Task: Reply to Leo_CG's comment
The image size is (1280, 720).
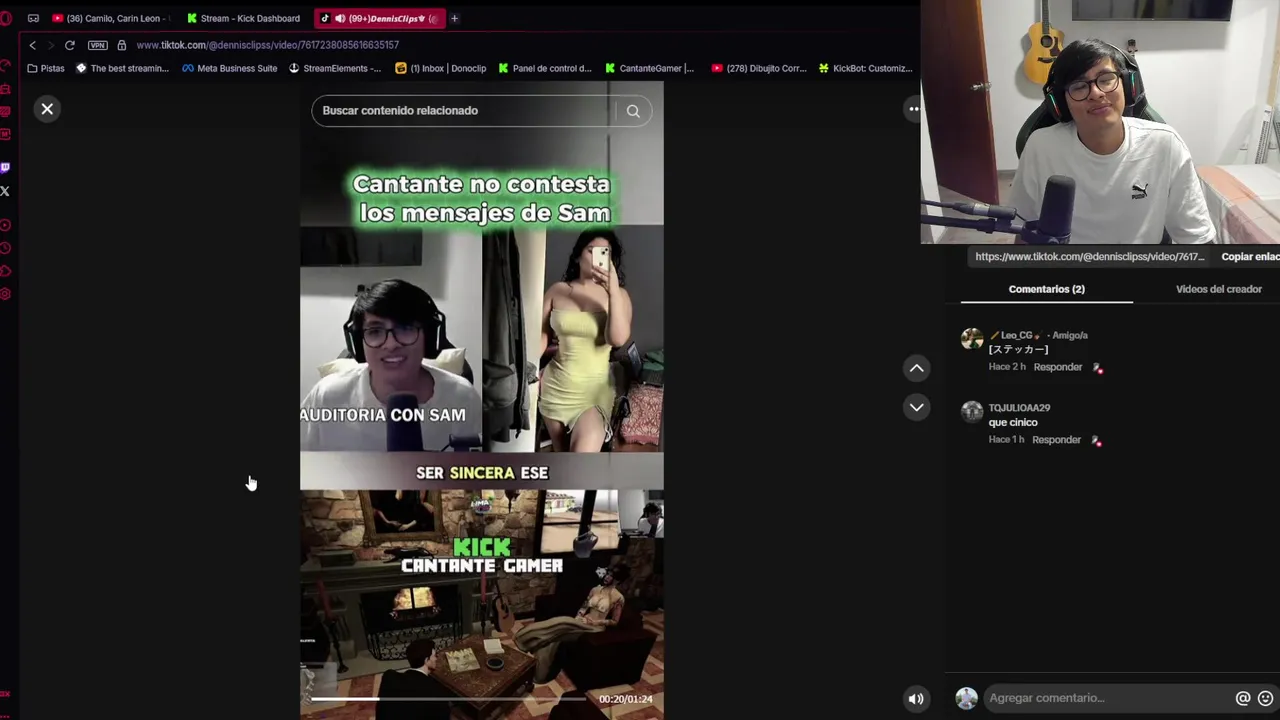Action: (x=1057, y=367)
